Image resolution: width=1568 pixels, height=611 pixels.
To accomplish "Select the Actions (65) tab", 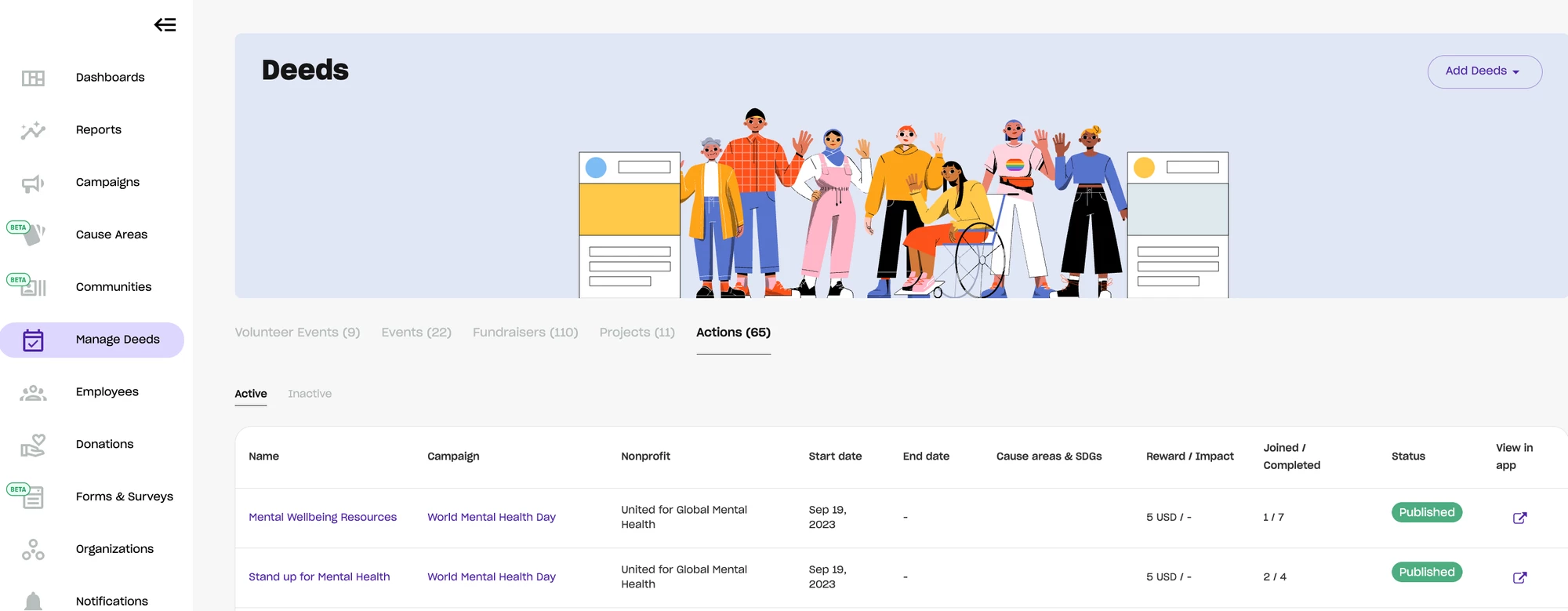I will click(733, 333).
